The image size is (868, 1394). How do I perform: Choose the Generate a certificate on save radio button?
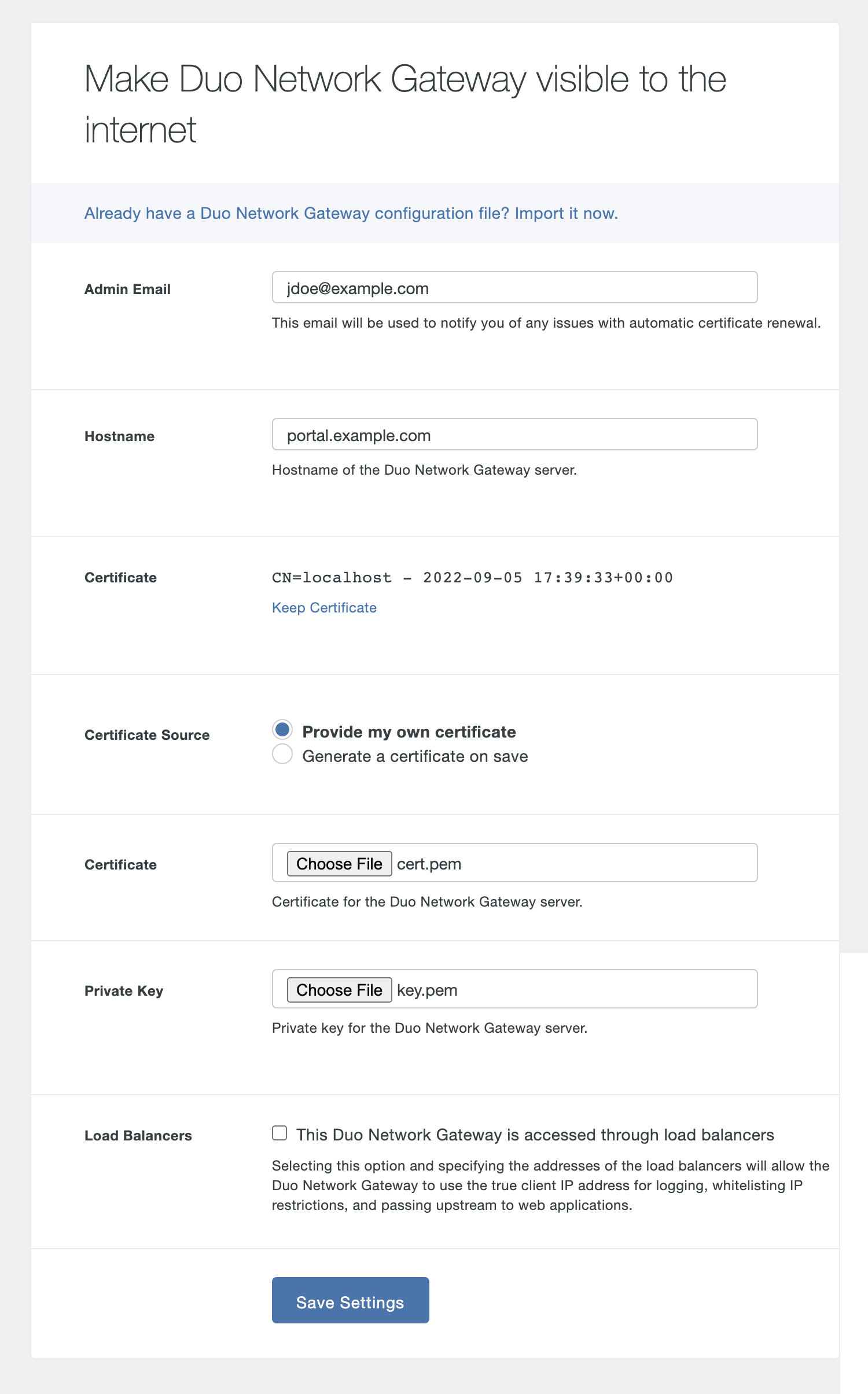[282, 754]
